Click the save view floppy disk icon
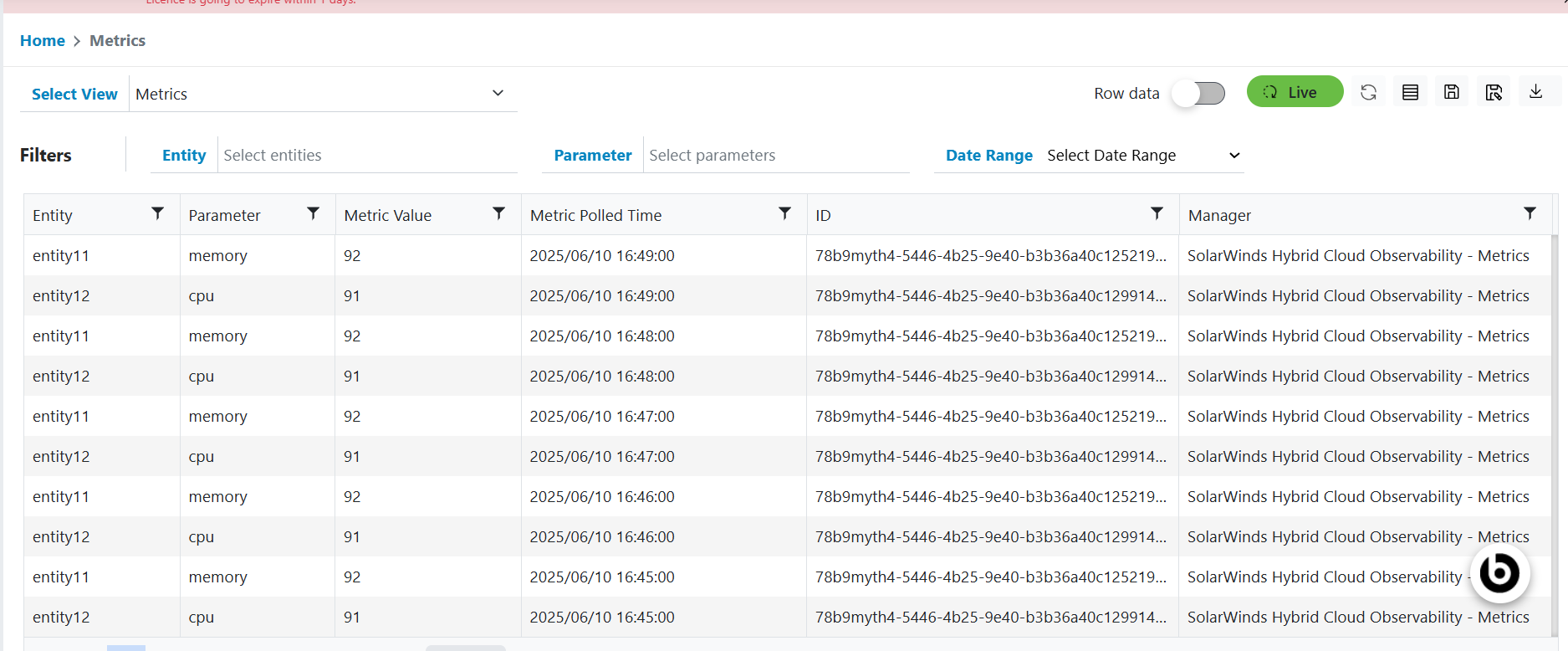Screen dimensions: 1568x651 click(x=1452, y=92)
